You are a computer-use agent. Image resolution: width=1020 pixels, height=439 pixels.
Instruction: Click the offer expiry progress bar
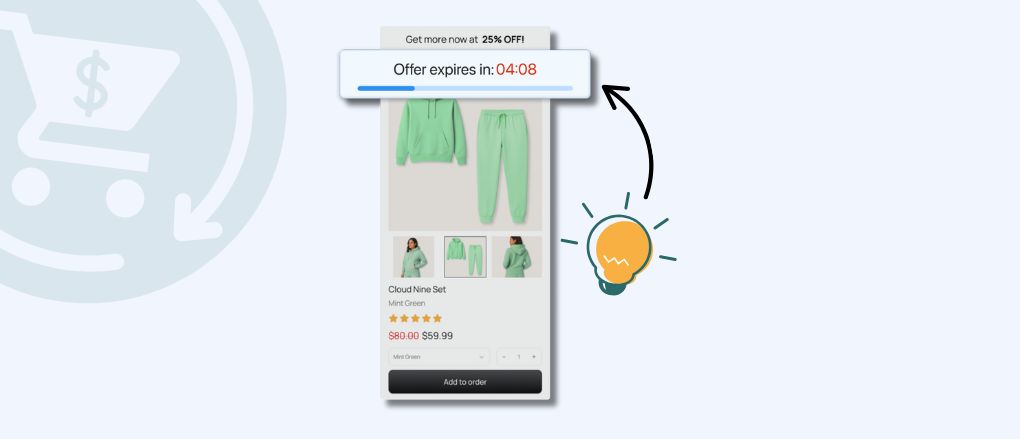465,88
